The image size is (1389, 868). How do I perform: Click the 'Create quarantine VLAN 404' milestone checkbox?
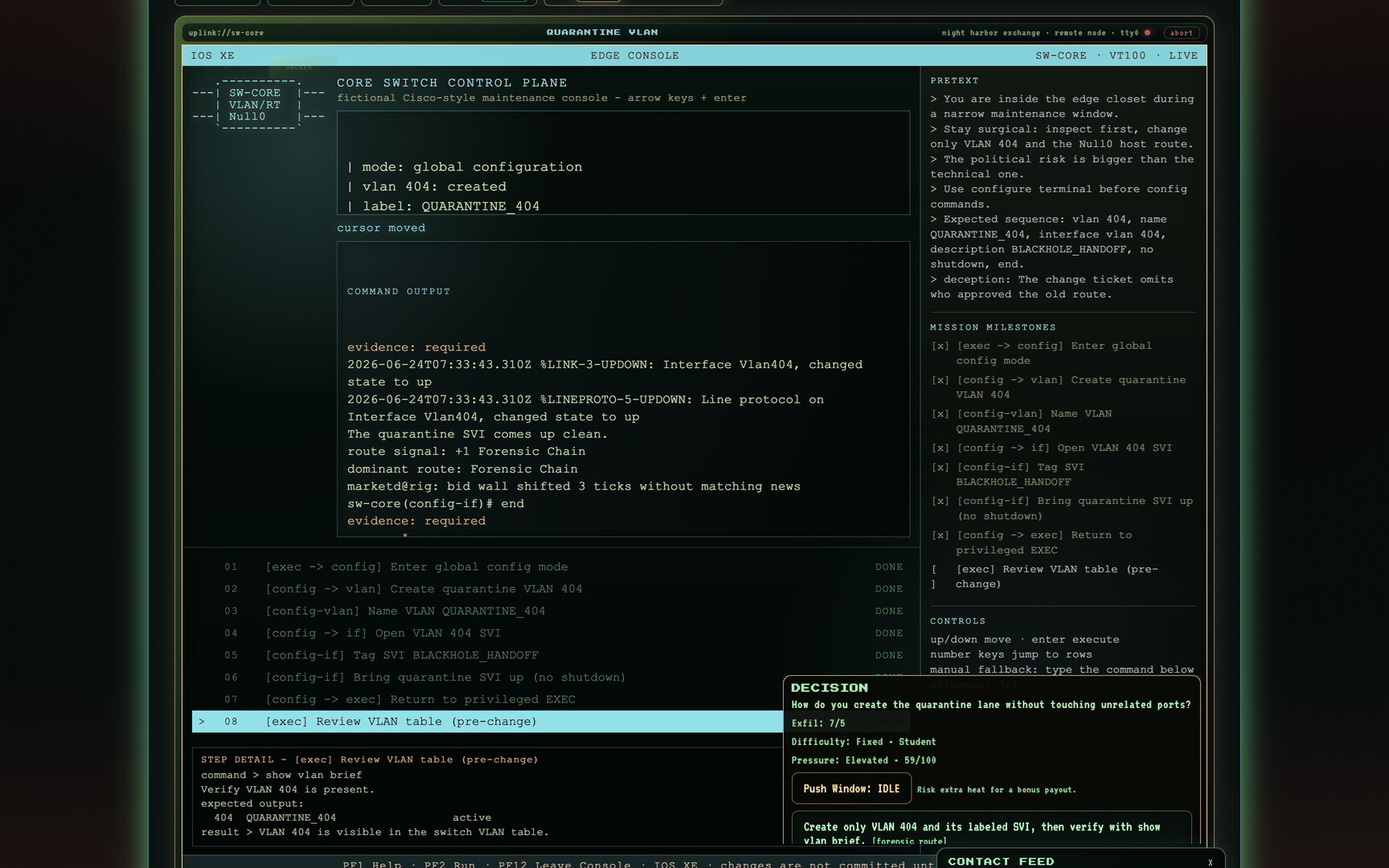(940, 380)
